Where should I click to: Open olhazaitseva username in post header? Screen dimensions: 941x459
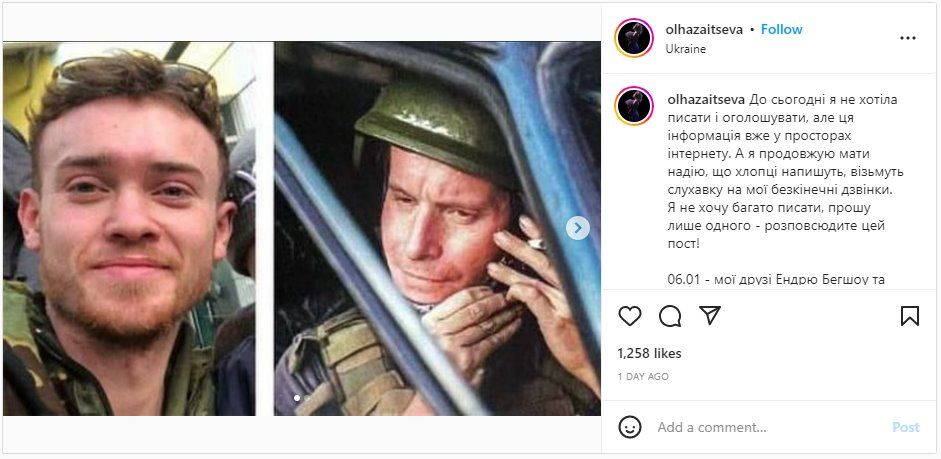point(704,30)
